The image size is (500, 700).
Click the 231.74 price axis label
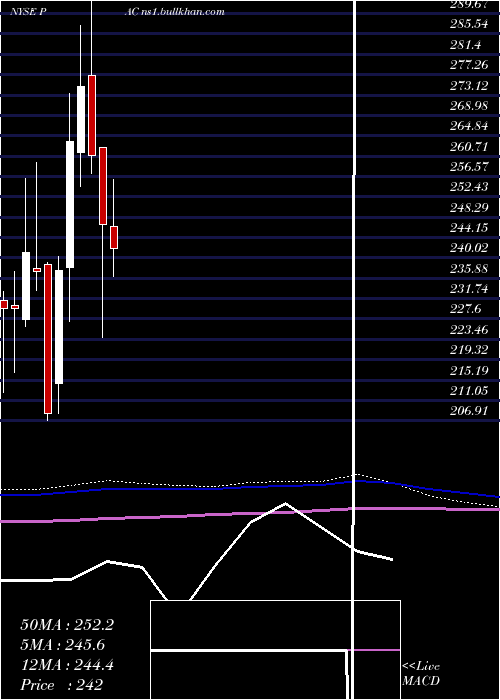tap(469, 289)
